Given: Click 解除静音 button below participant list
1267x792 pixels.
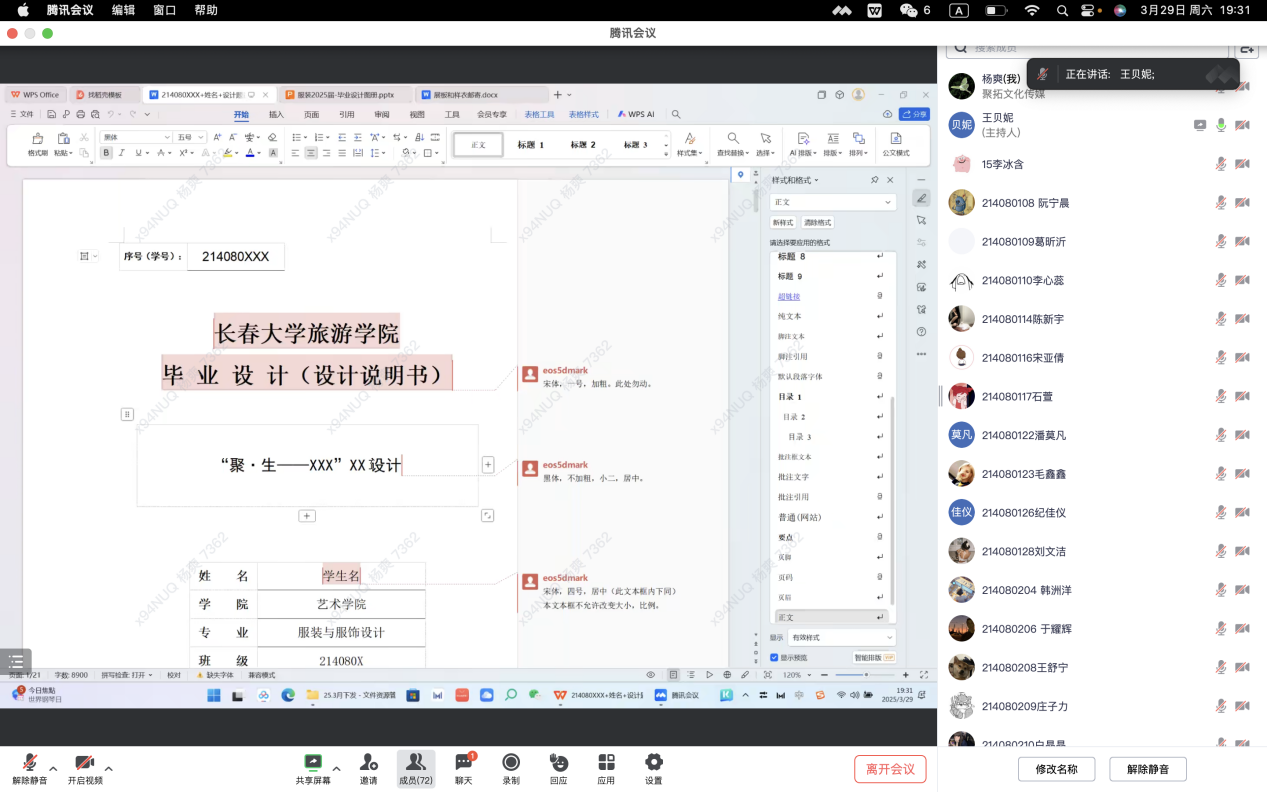Looking at the screenshot, I should tap(1148, 769).
